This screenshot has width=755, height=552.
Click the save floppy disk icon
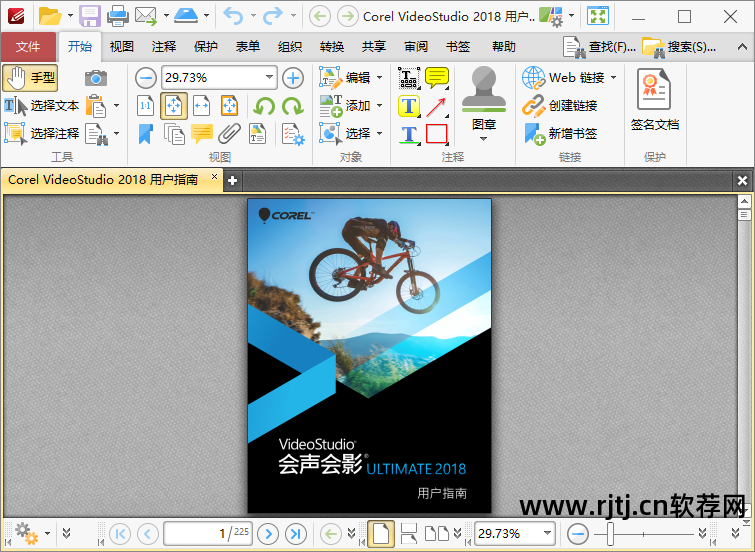tap(90, 16)
